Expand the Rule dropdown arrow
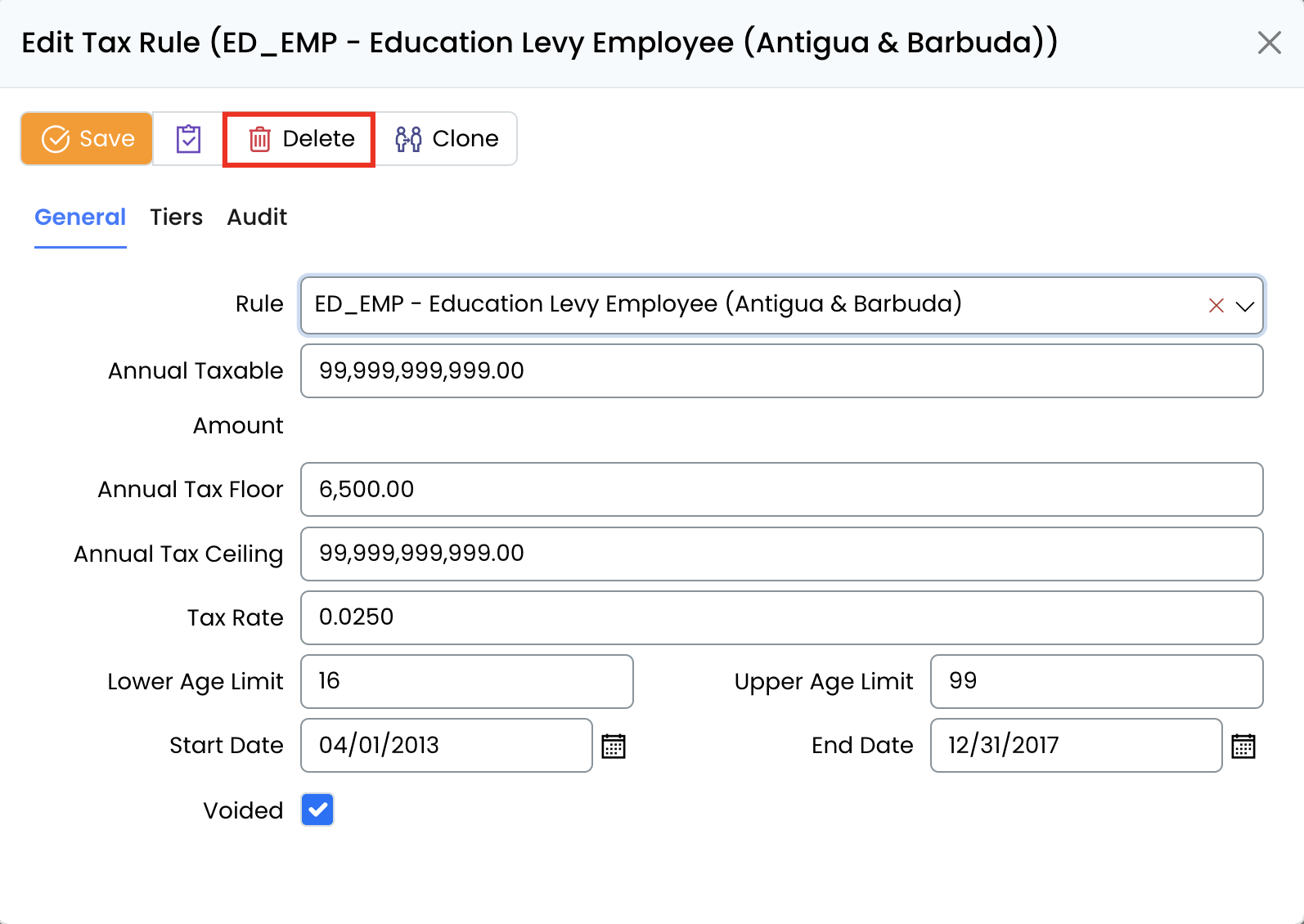This screenshot has height=924, width=1304. pos(1244,306)
